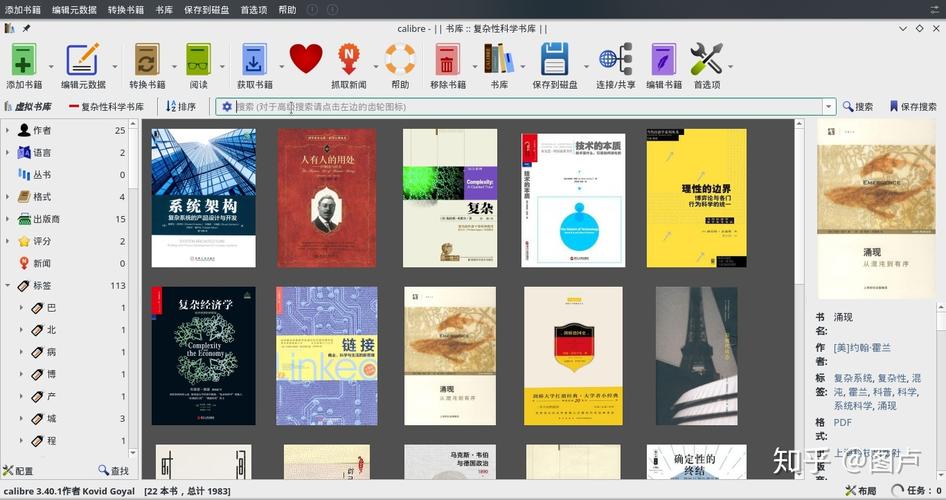Open Help (帮助) lifebuoy icon

coord(400,59)
